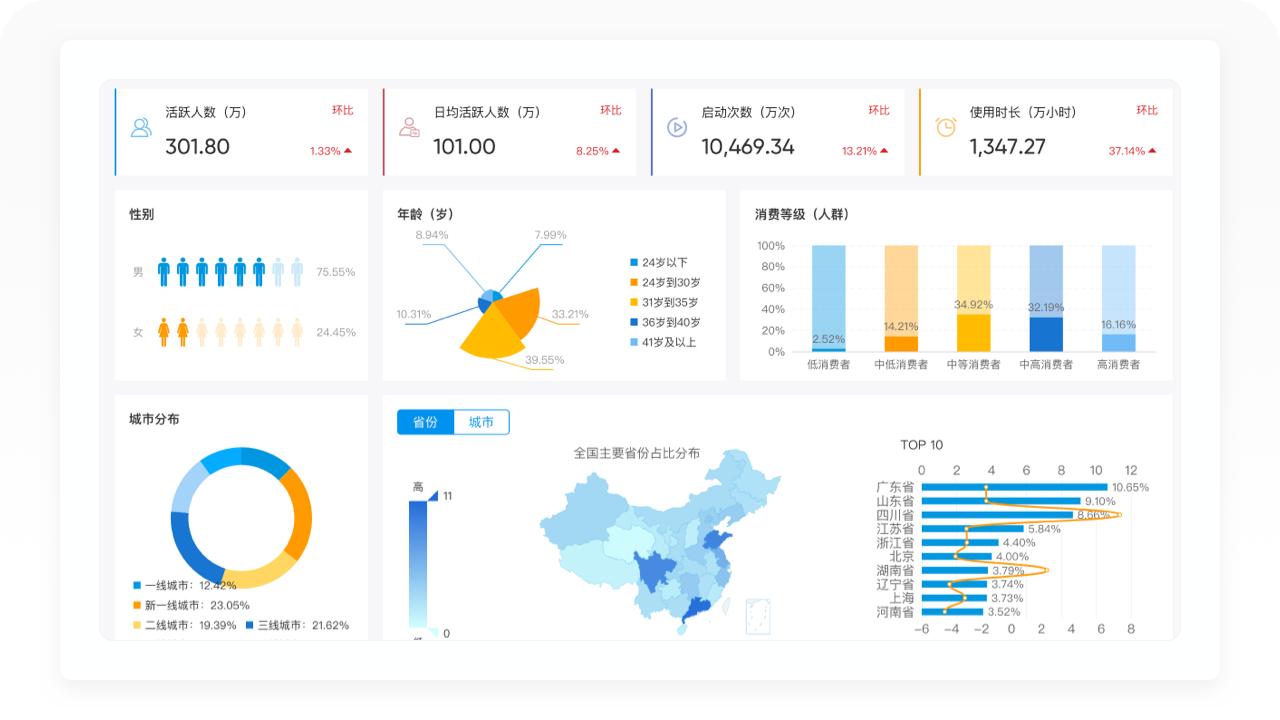
Task: Click the 江苏省 bar in TOP 10
Action: 972,529
